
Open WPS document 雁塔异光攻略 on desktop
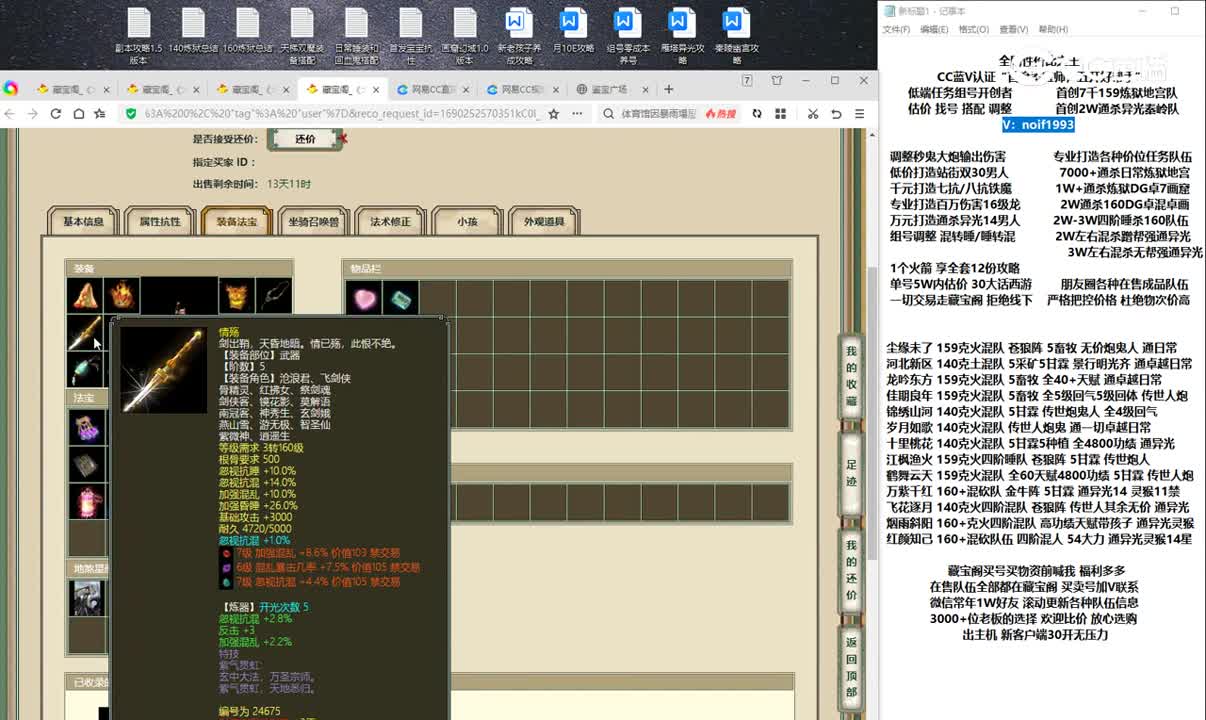(682, 36)
